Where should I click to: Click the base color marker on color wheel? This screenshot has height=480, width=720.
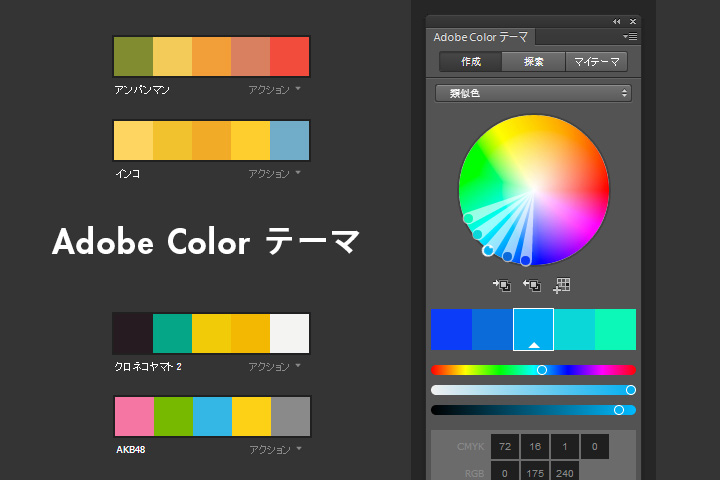[488, 250]
